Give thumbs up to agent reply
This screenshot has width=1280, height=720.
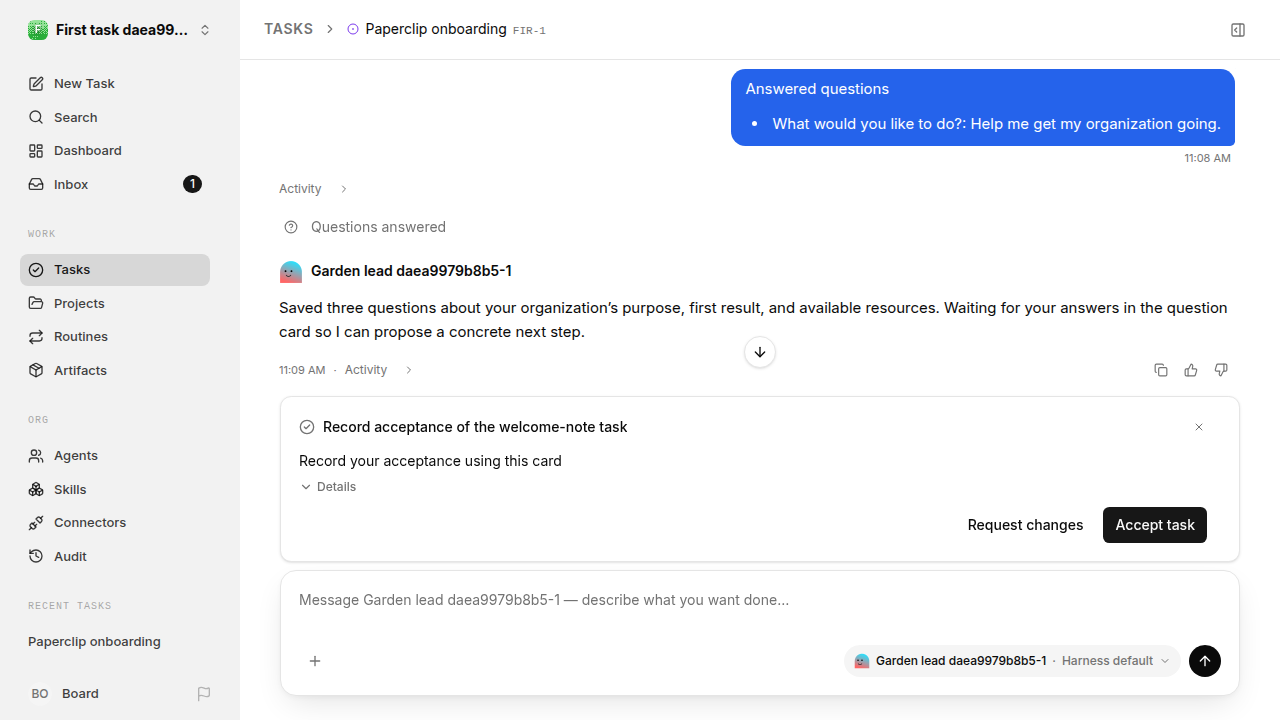point(1191,370)
